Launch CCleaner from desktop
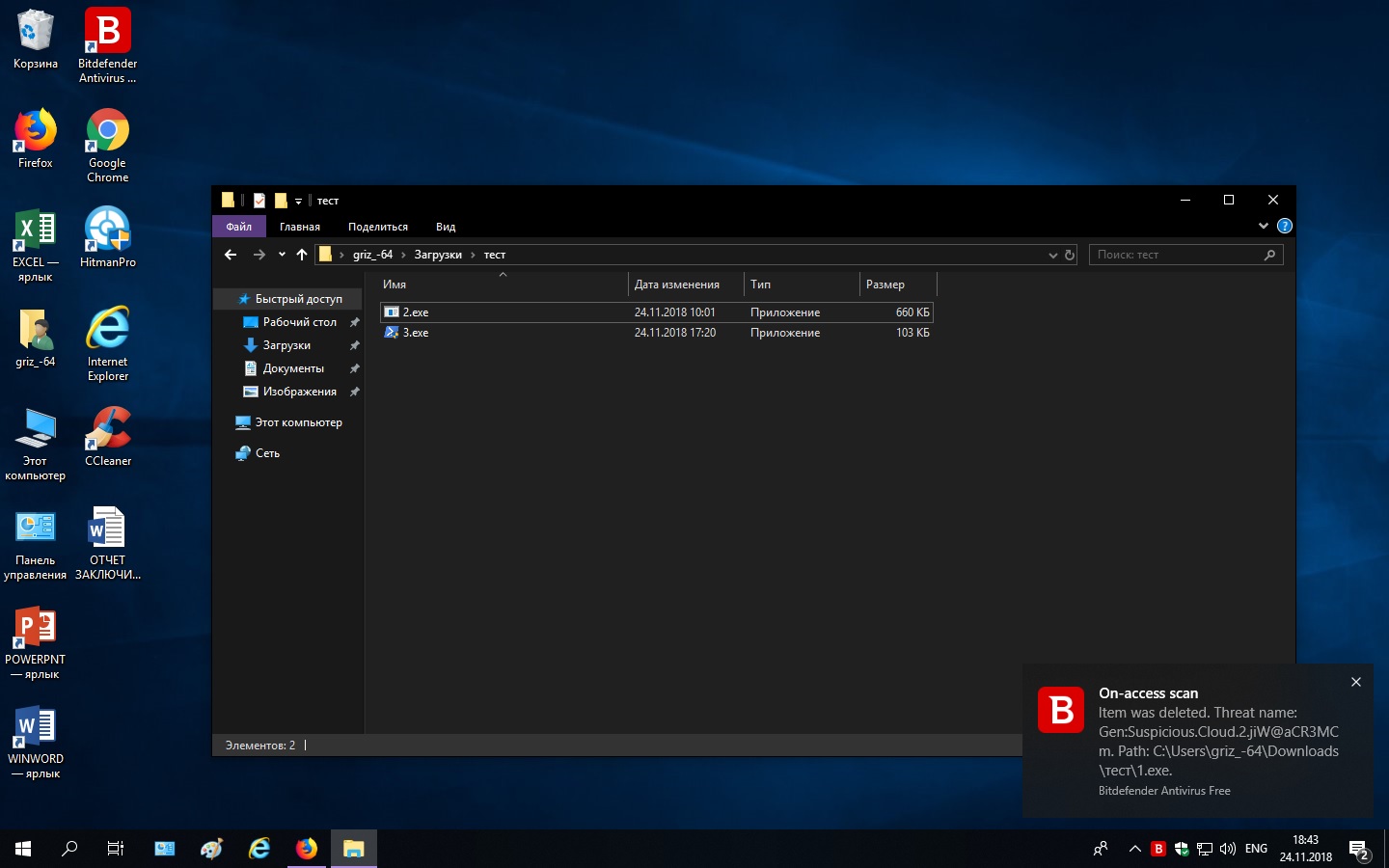 point(108,436)
